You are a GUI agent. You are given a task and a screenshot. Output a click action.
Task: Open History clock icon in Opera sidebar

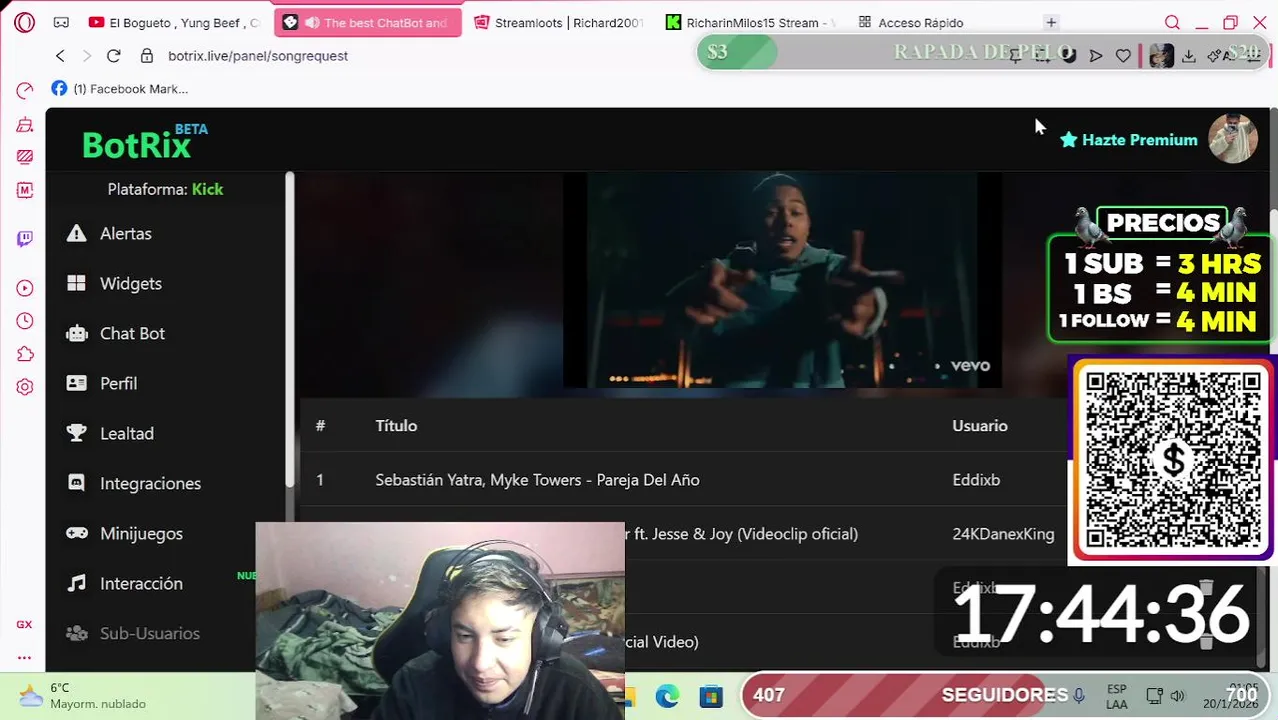[25, 321]
